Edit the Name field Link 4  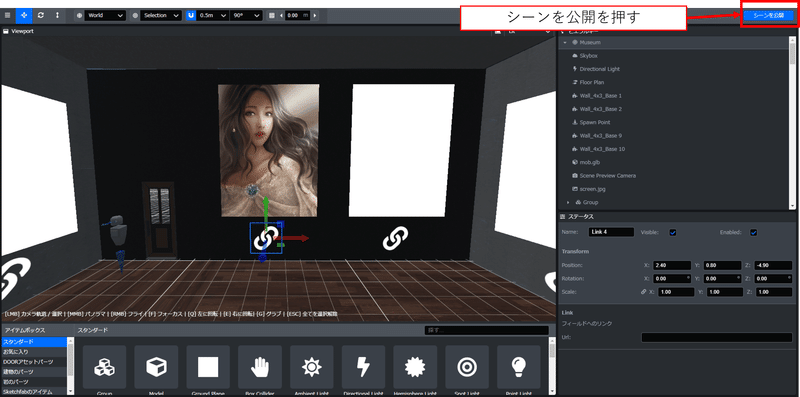click(x=611, y=232)
